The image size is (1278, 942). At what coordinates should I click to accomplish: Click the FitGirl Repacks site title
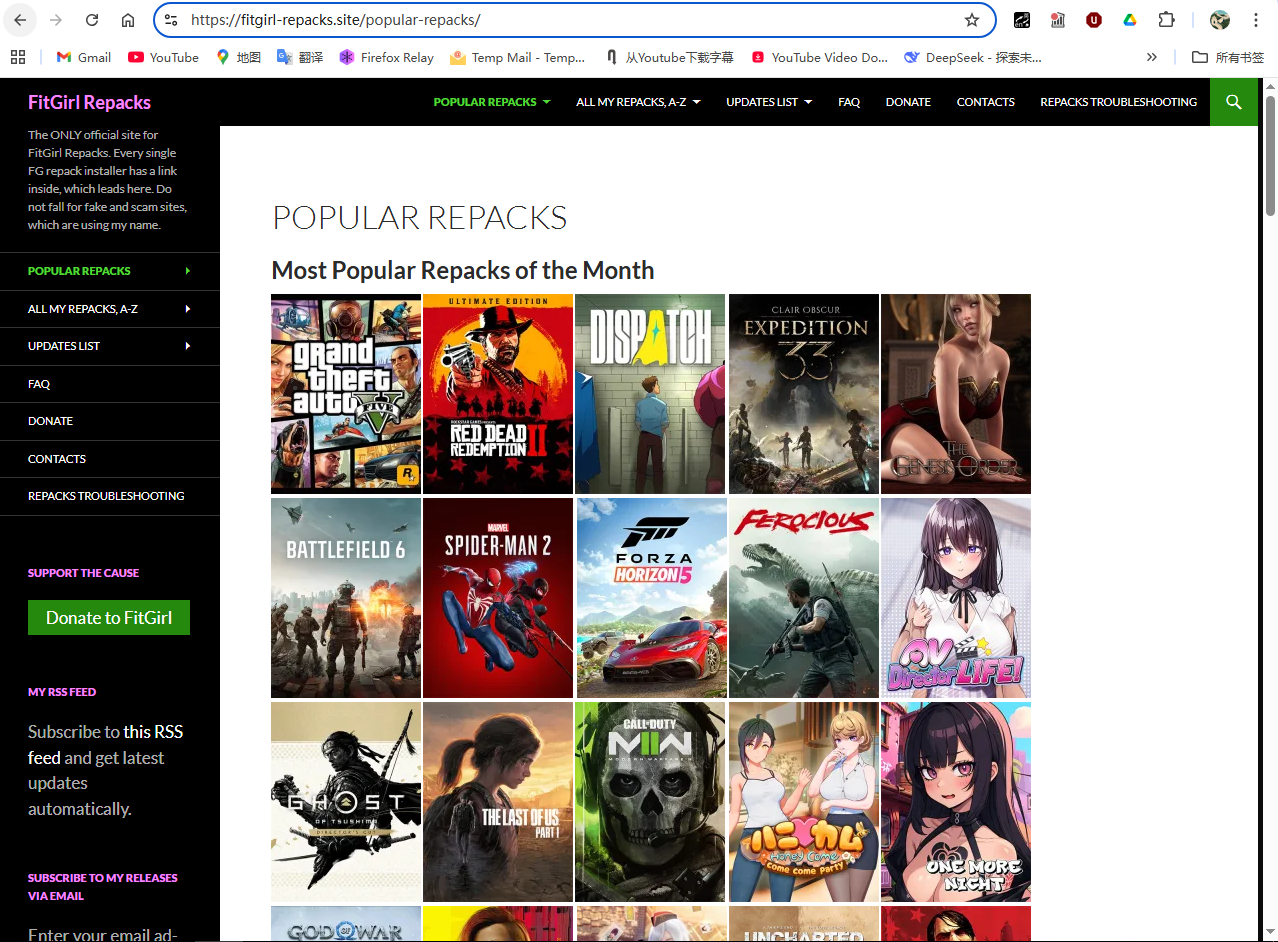click(89, 102)
